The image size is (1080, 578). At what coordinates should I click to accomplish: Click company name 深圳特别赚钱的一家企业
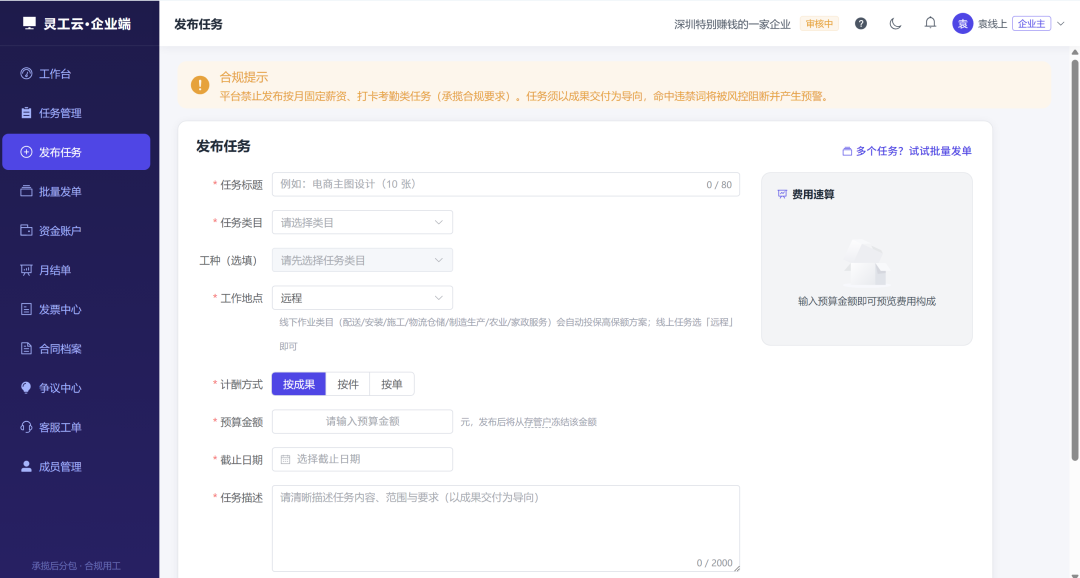tap(732, 24)
